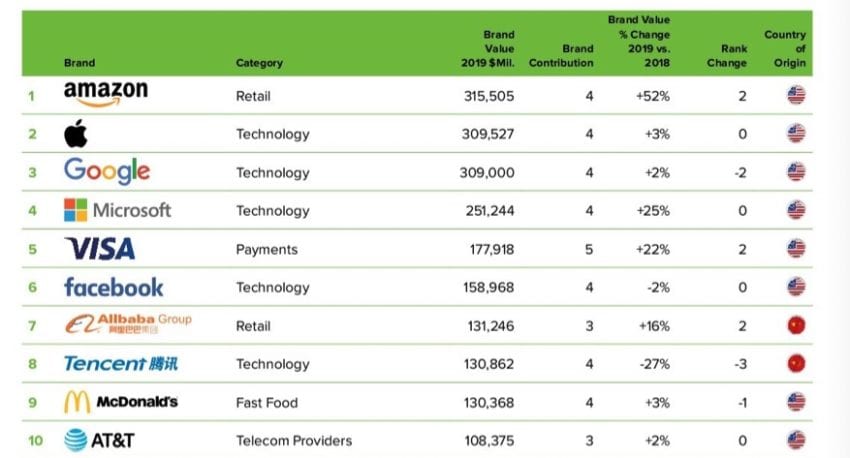Click the Brand column header

79,63
